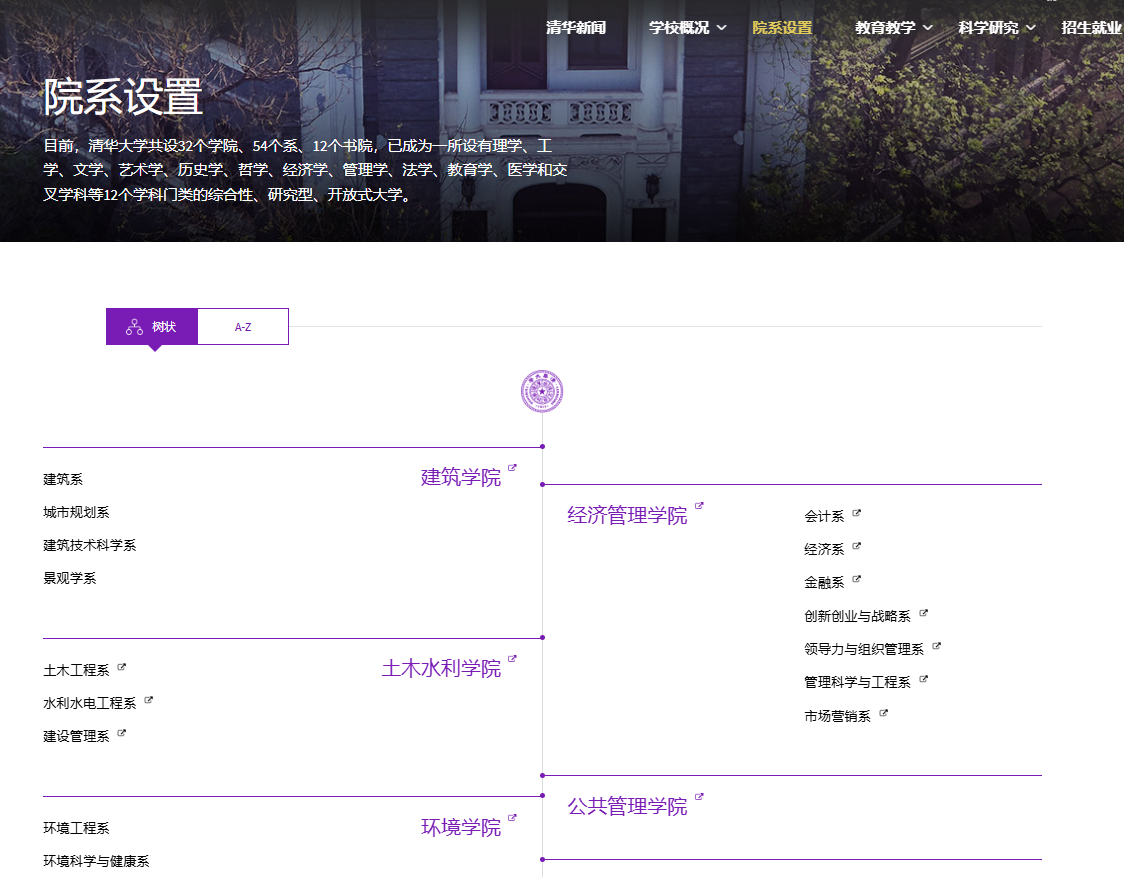Open external link icon beside 经济管理学院

(x=699, y=506)
